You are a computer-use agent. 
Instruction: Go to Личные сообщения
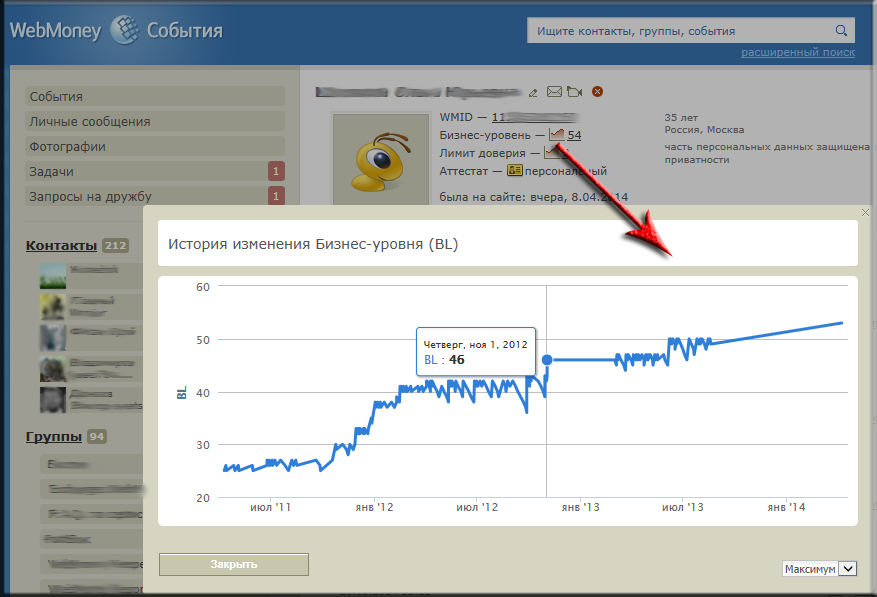[155, 121]
